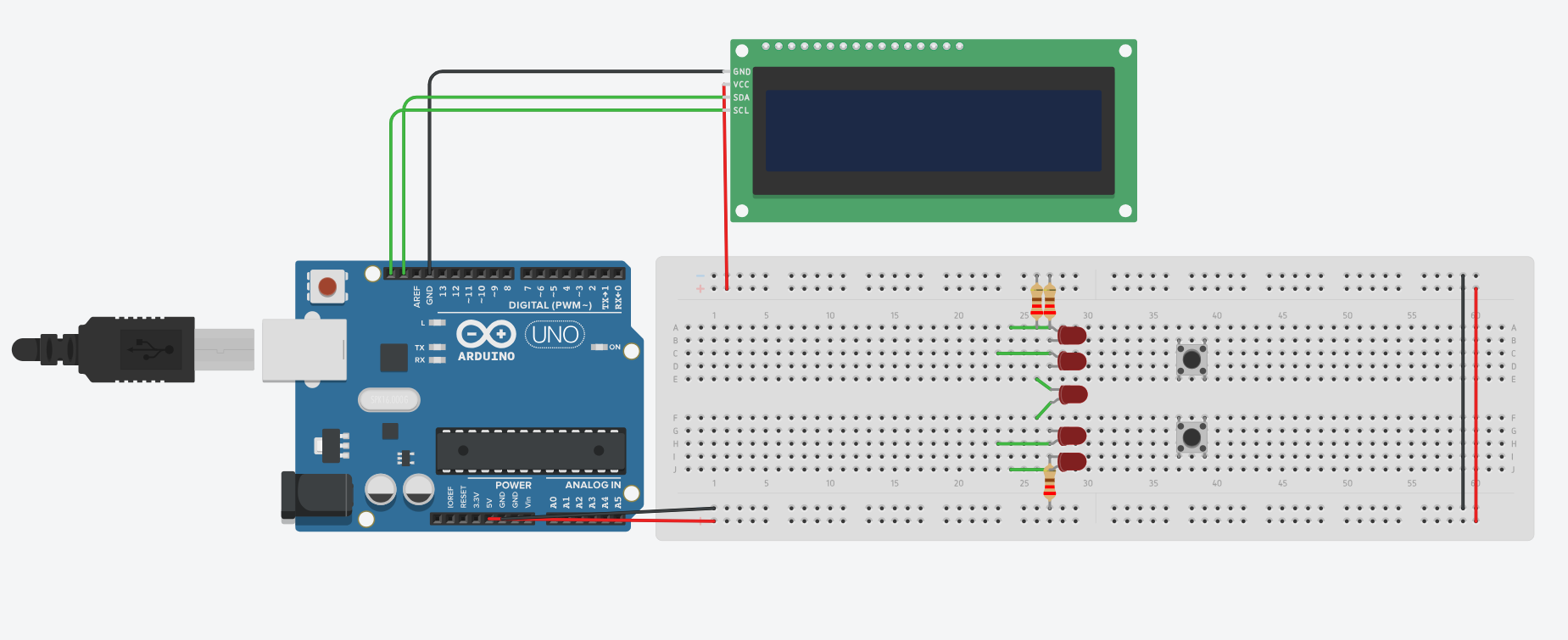Select the ATmega microcontroller chip on Arduino

pos(531,451)
